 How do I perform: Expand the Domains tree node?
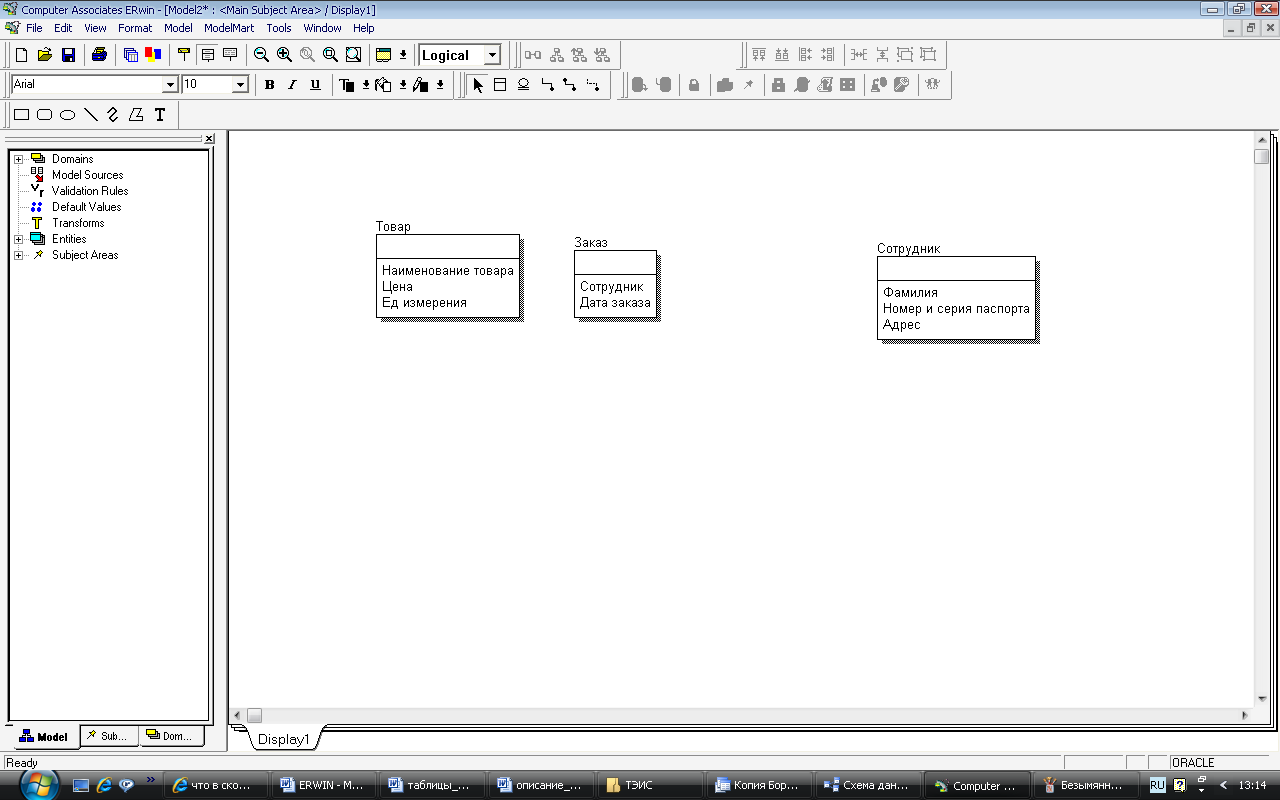[x=18, y=159]
